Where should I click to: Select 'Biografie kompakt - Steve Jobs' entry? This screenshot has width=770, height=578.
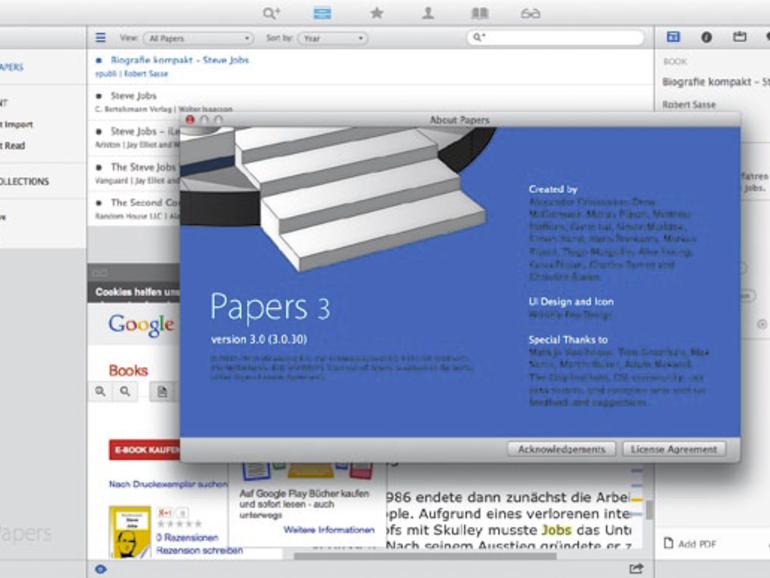[370, 66]
